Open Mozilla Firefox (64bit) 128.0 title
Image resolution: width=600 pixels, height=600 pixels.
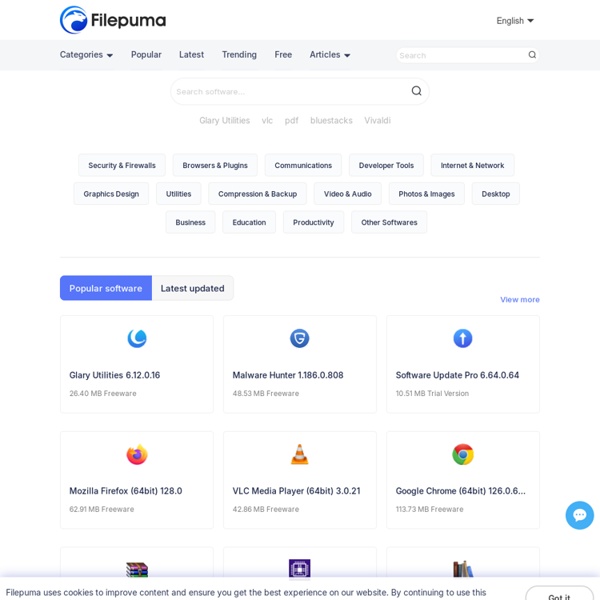[126, 491]
